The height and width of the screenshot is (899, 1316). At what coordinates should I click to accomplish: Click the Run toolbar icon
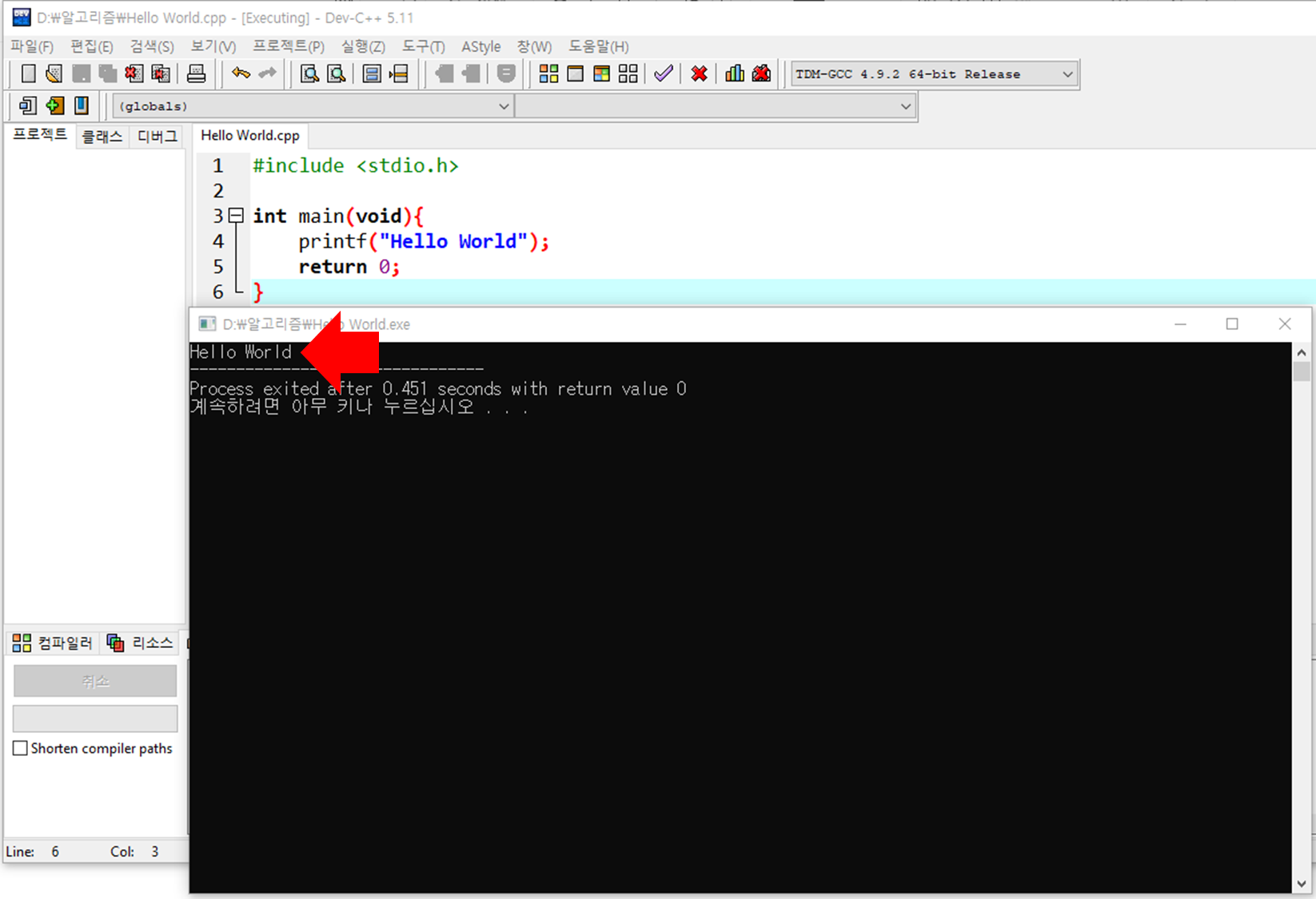point(575,74)
